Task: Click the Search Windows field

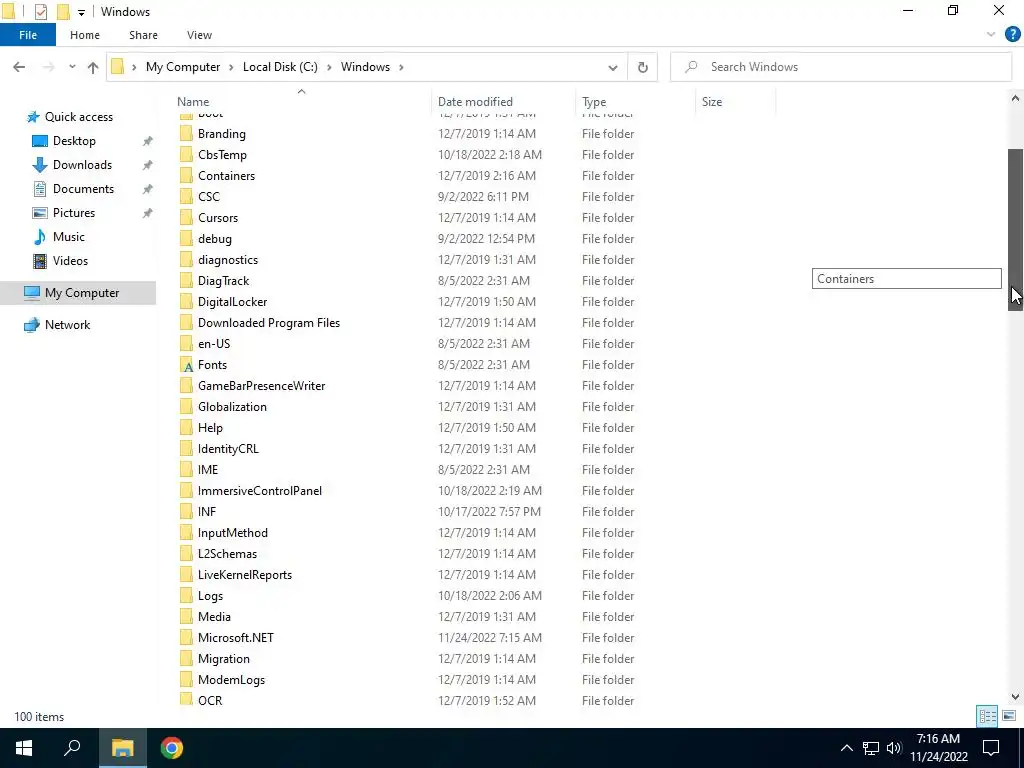Action: click(841, 67)
